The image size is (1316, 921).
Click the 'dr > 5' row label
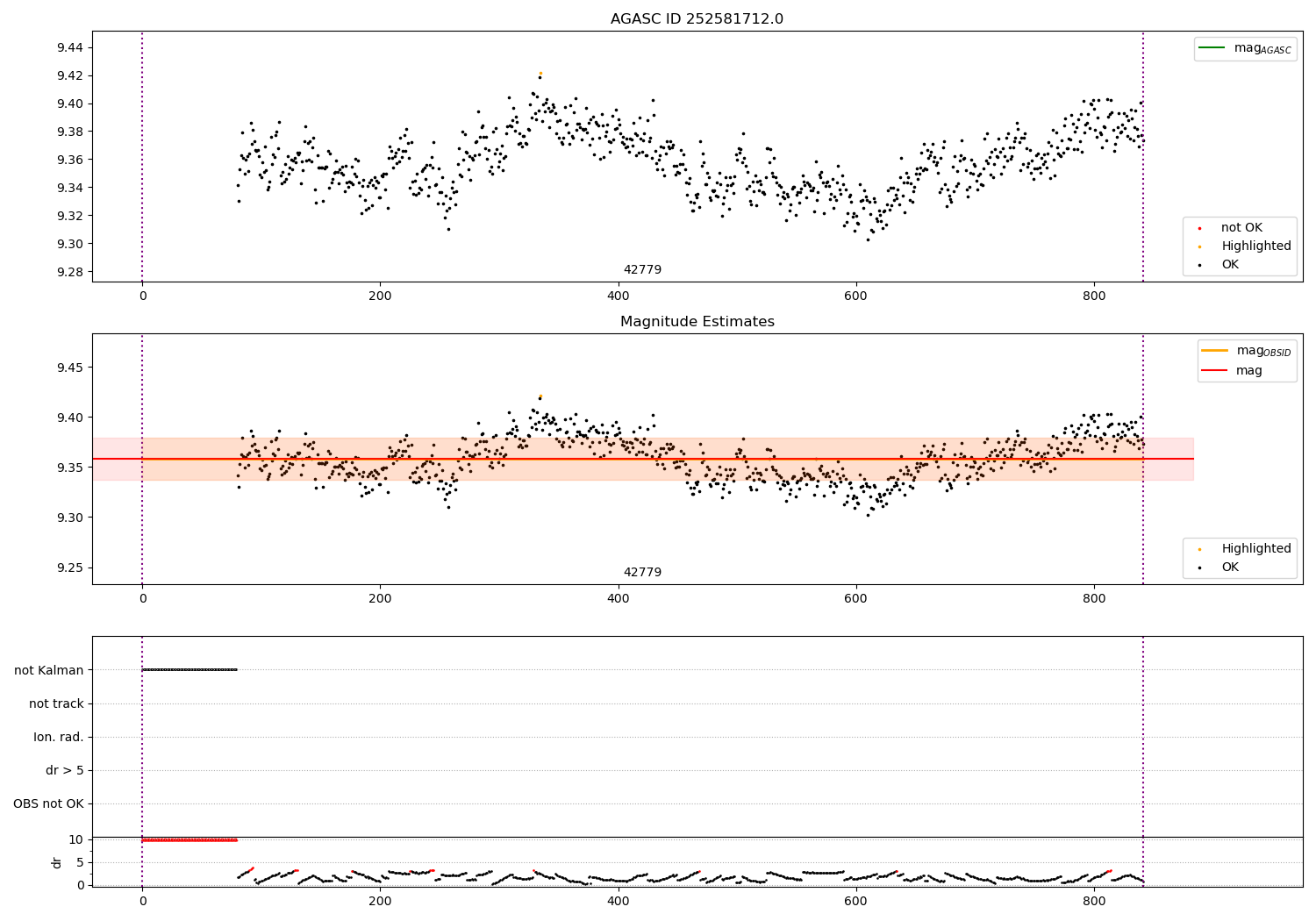[x=65, y=770]
